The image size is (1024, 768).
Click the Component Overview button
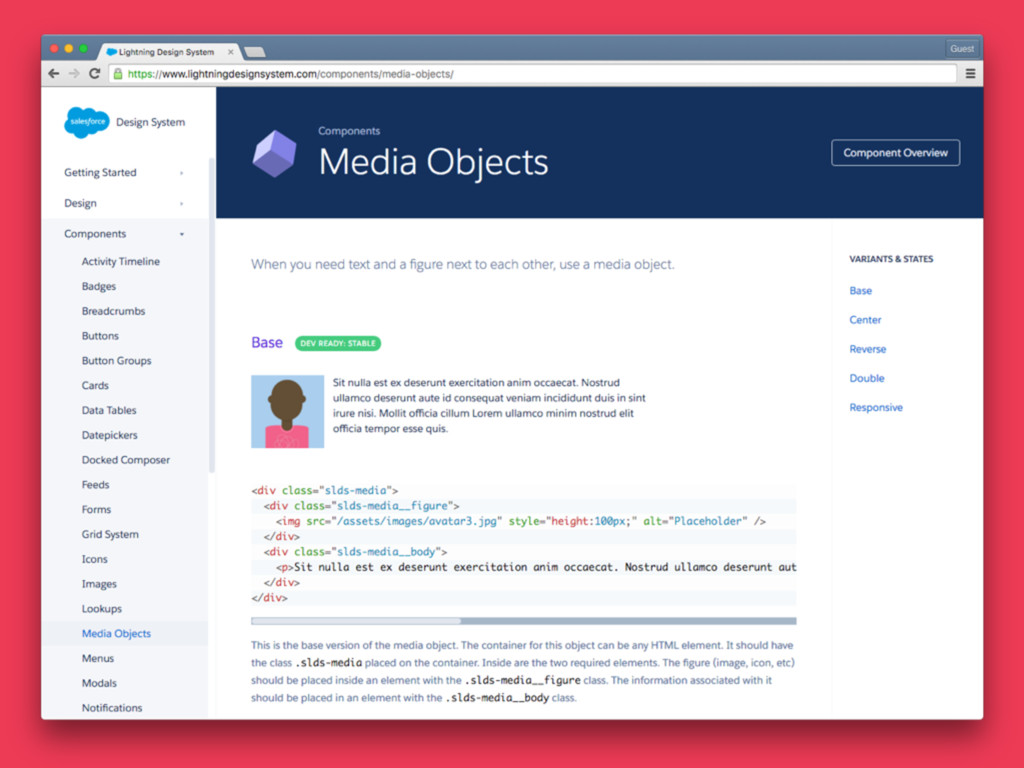pyautogui.click(x=895, y=153)
